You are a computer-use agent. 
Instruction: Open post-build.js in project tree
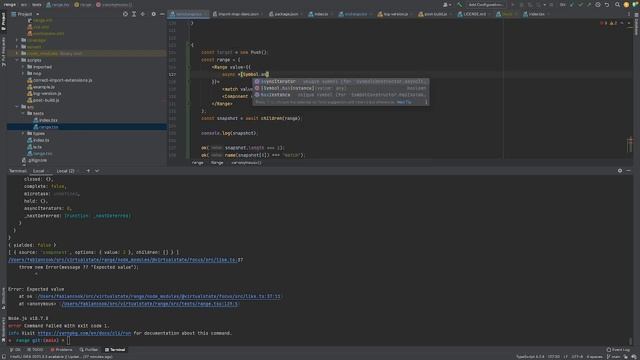coord(46,100)
